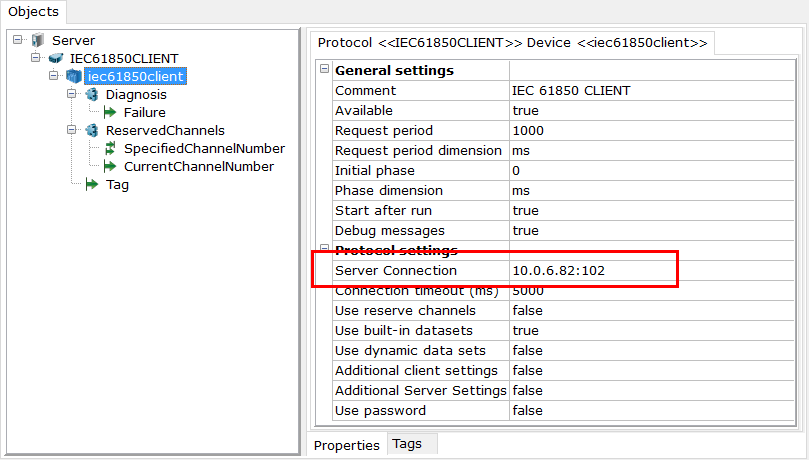Edit the Additional client settings value
The image size is (809, 460).
click(652, 371)
